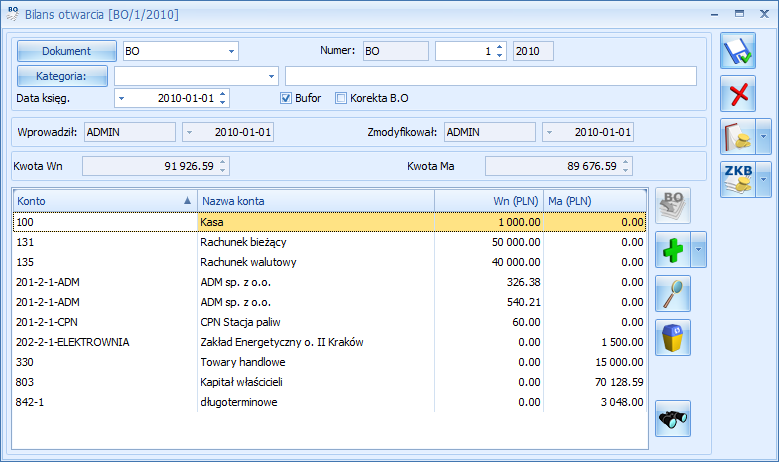Screen dimensions: 779x462
Task: Click the Kategoria description input field
Action: 491,77
